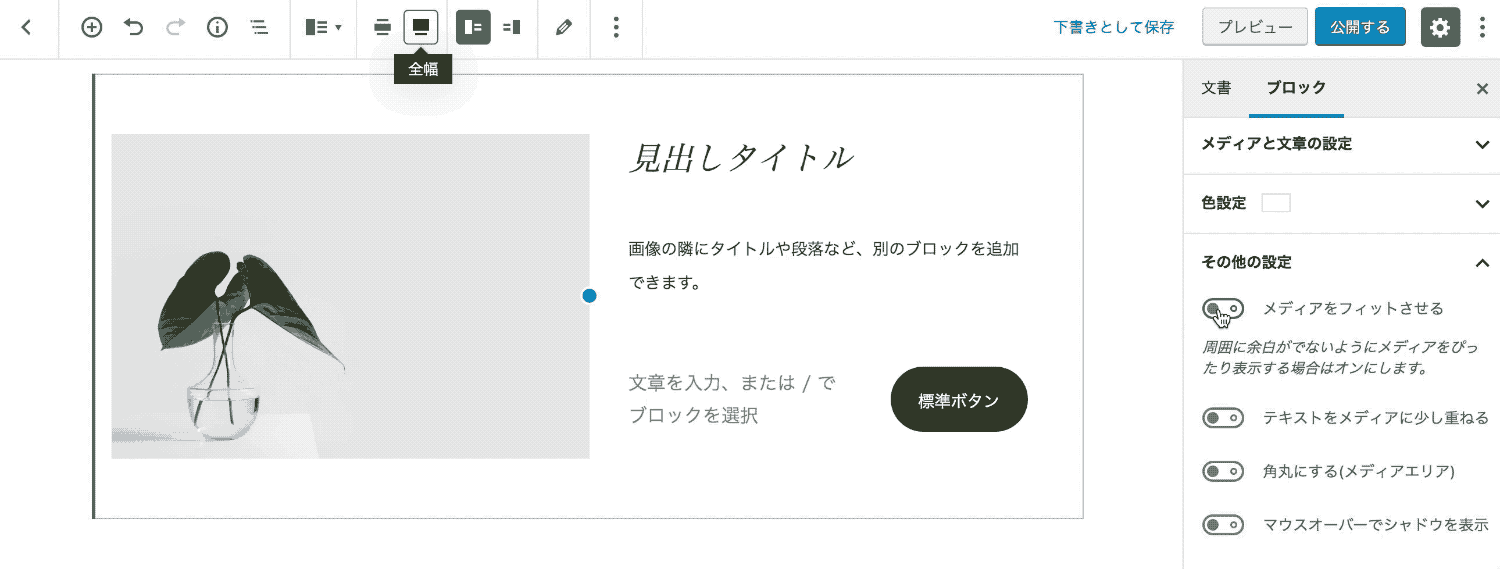Screen dimensions: 1500x569
Task: Open the content info icon
Action: 217,28
